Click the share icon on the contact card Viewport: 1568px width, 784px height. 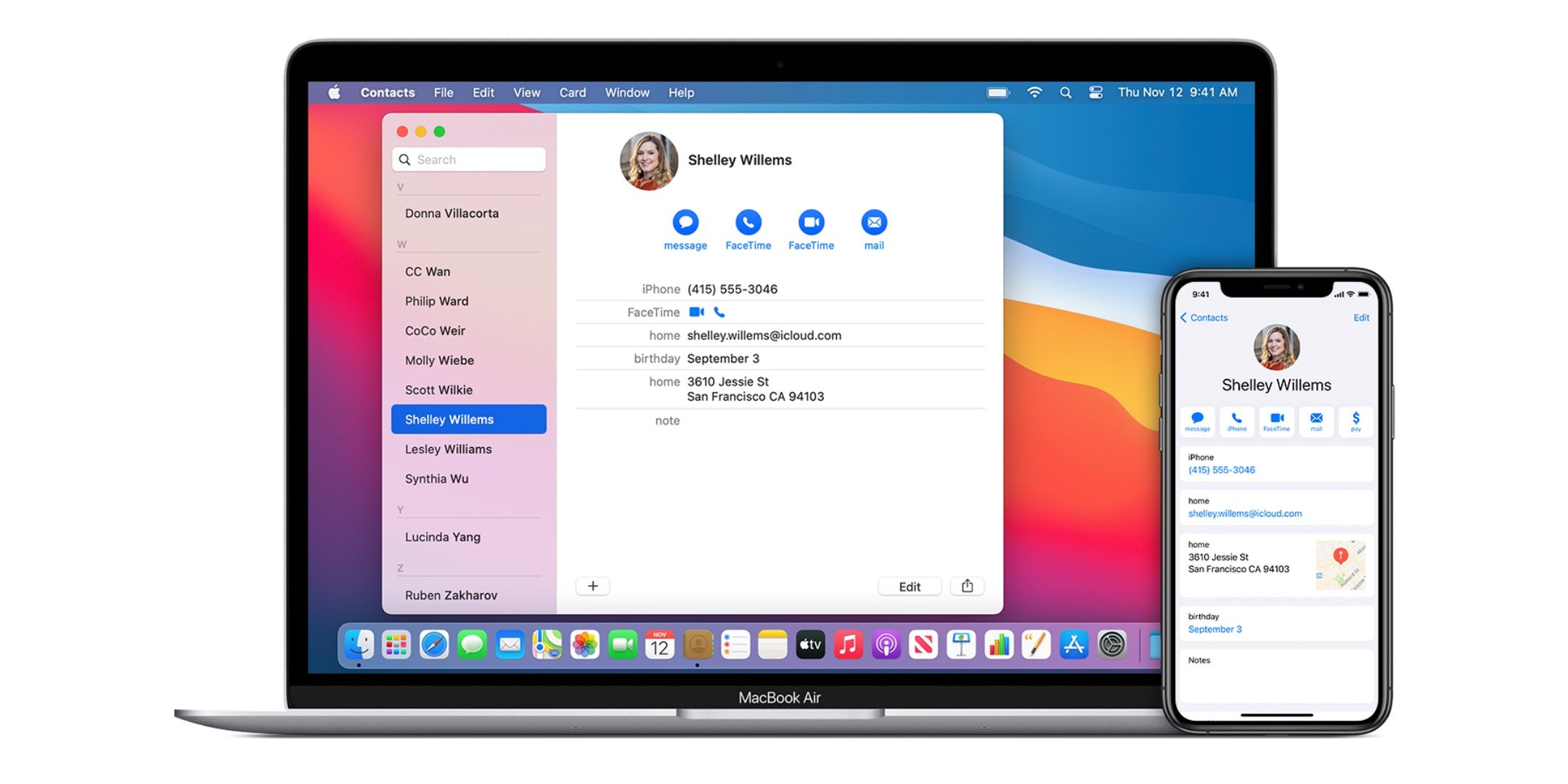point(967,586)
